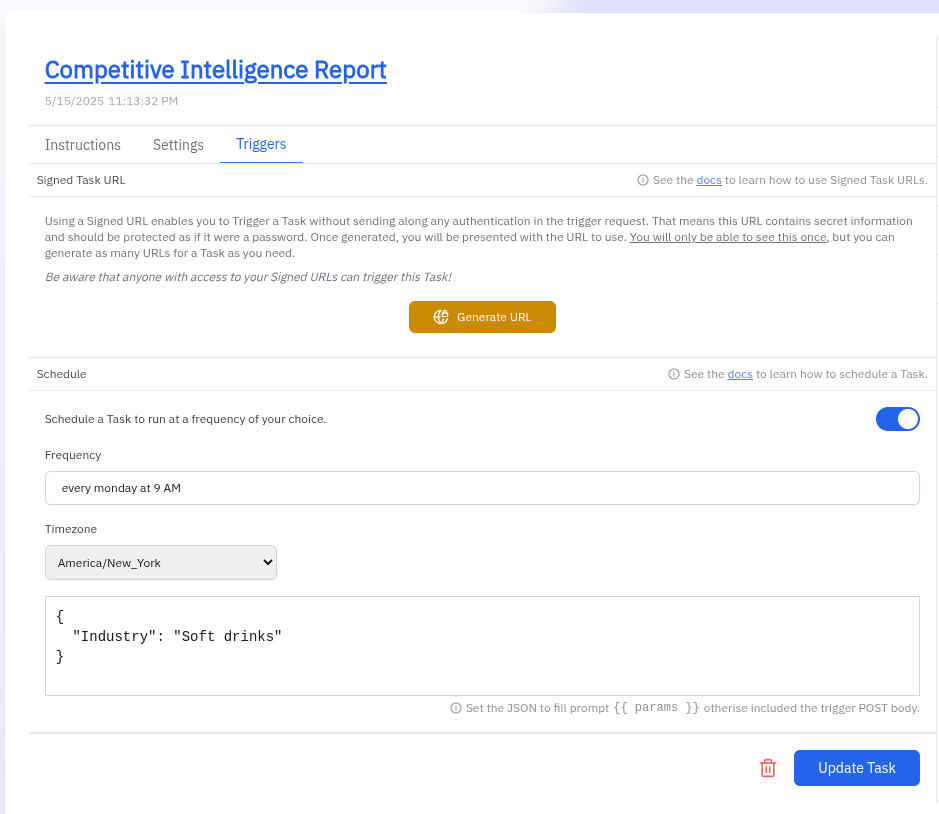Open the Timezone America/New_York dropdown
Screen dimensions: 939x814
point(161,563)
